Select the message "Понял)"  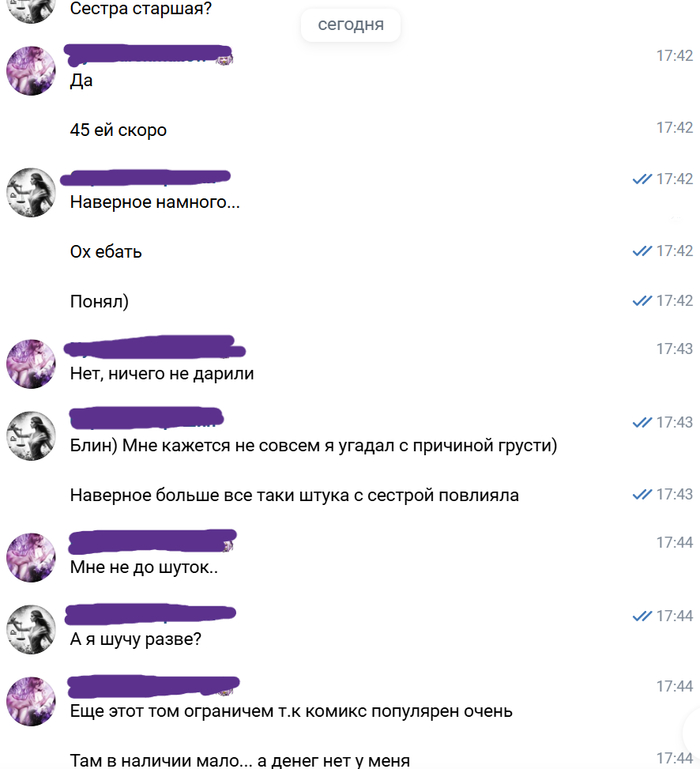pyautogui.click(x=100, y=301)
